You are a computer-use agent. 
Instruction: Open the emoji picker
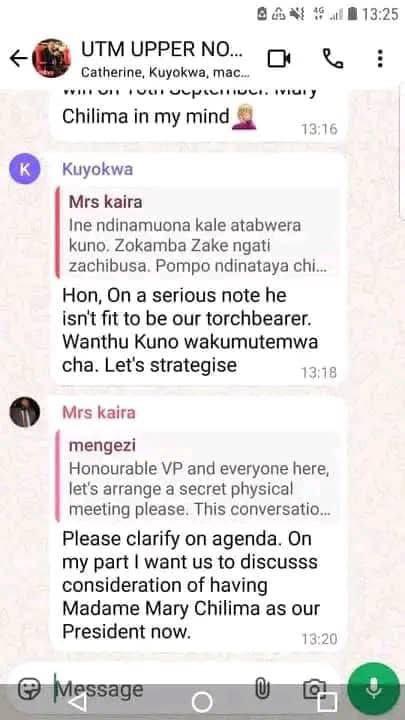point(30,689)
